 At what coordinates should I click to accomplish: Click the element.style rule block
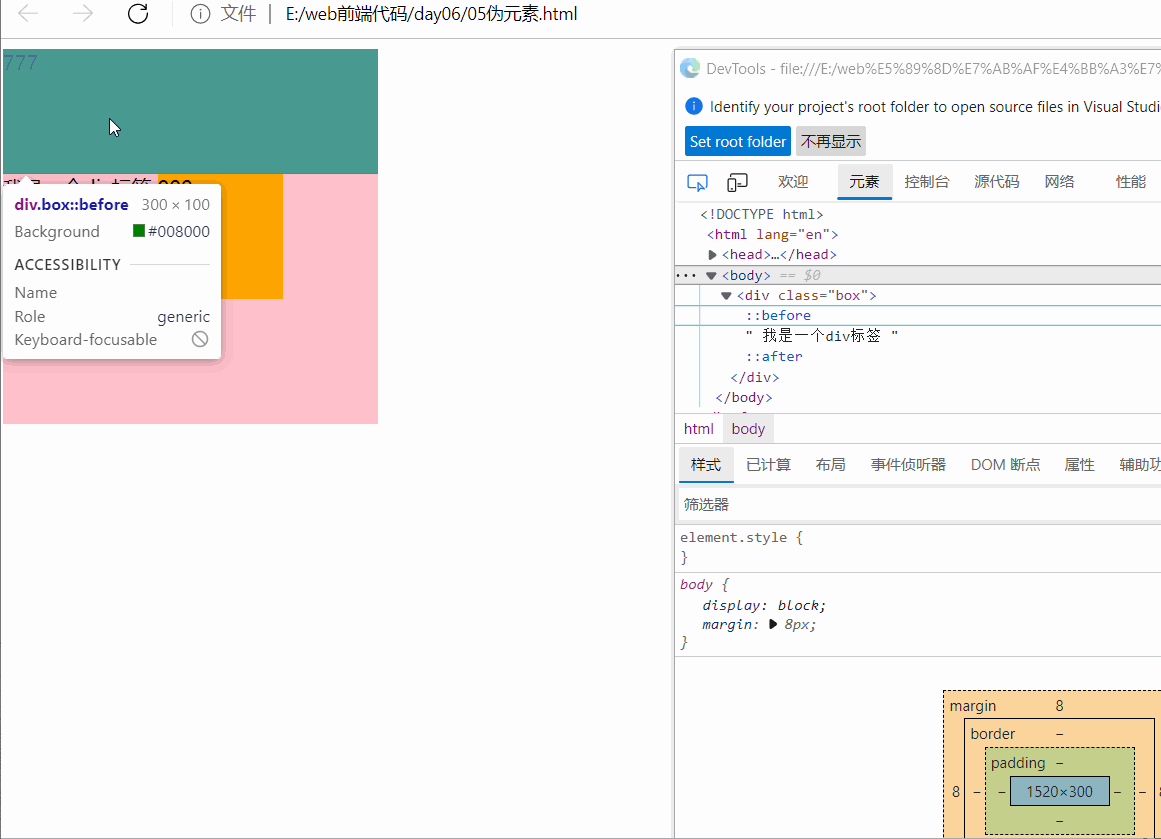tap(920, 547)
